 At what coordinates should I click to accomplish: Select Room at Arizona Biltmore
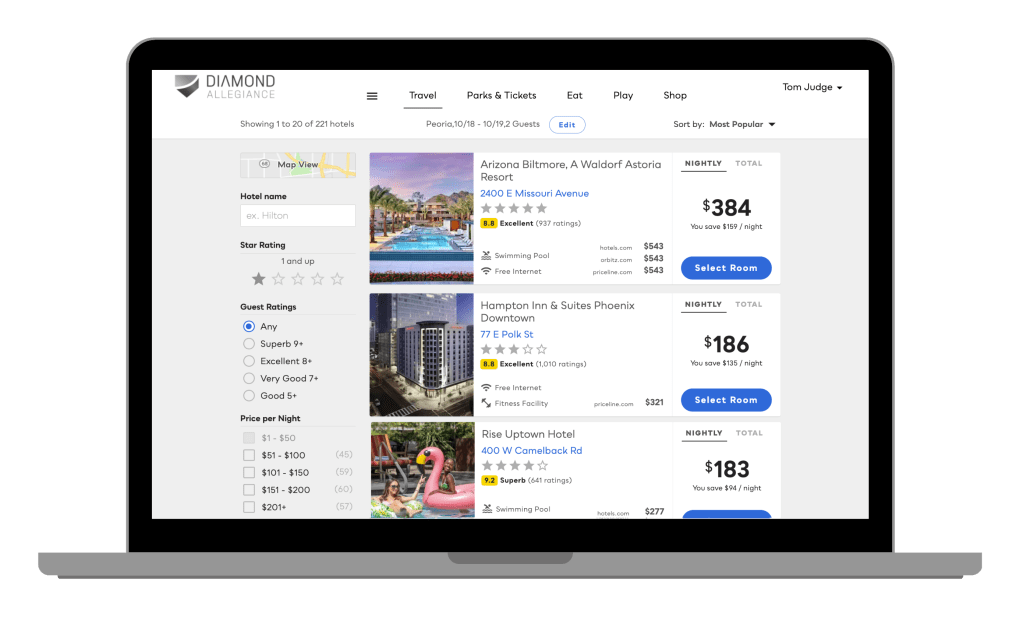point(726,268)
